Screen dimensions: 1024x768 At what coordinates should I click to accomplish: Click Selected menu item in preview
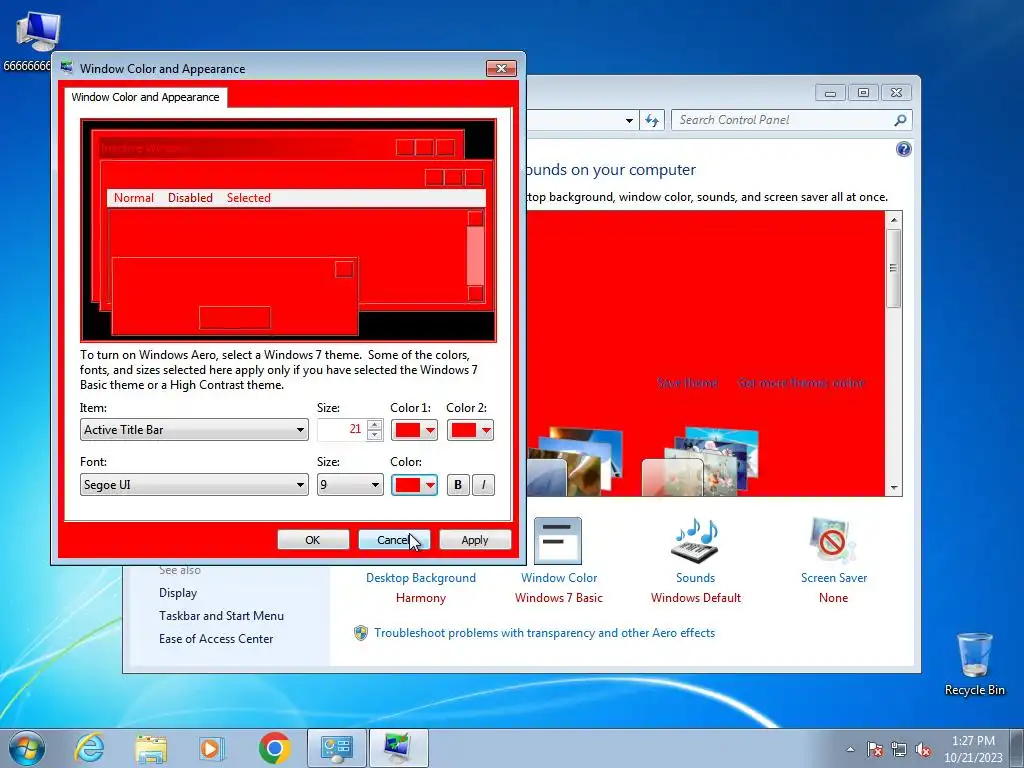click(249, 198)
